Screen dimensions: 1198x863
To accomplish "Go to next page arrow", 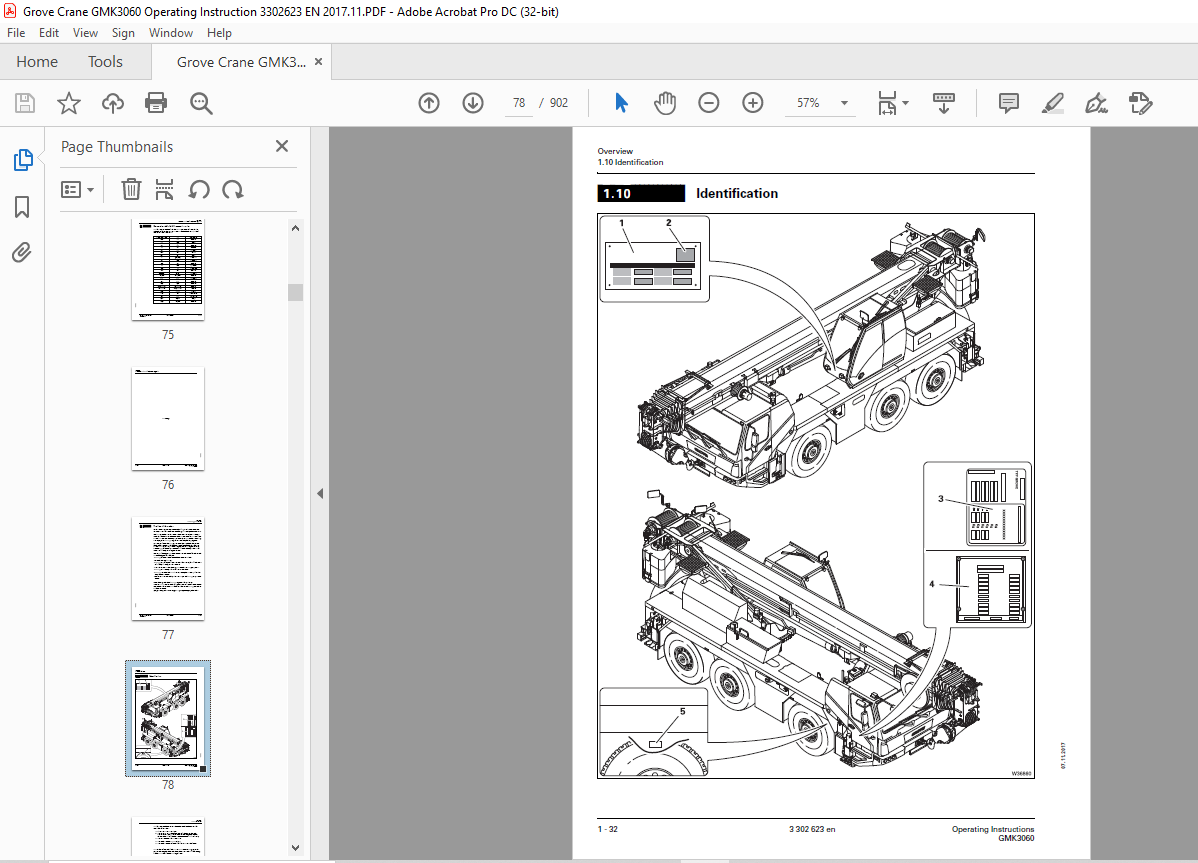I will pyautogui.click(x=473, y=102).
